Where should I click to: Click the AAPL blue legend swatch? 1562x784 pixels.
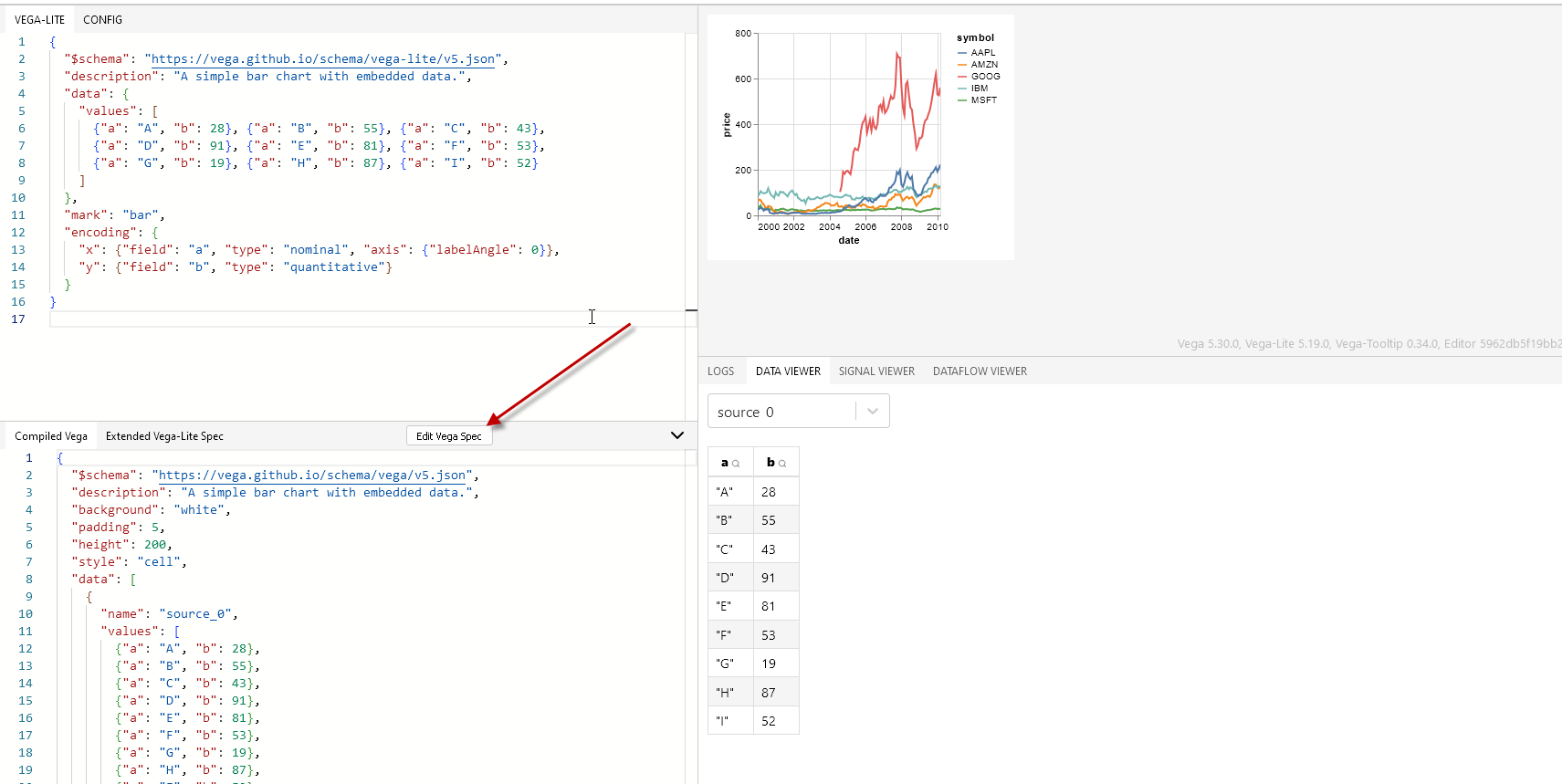(x=962, y=53)
